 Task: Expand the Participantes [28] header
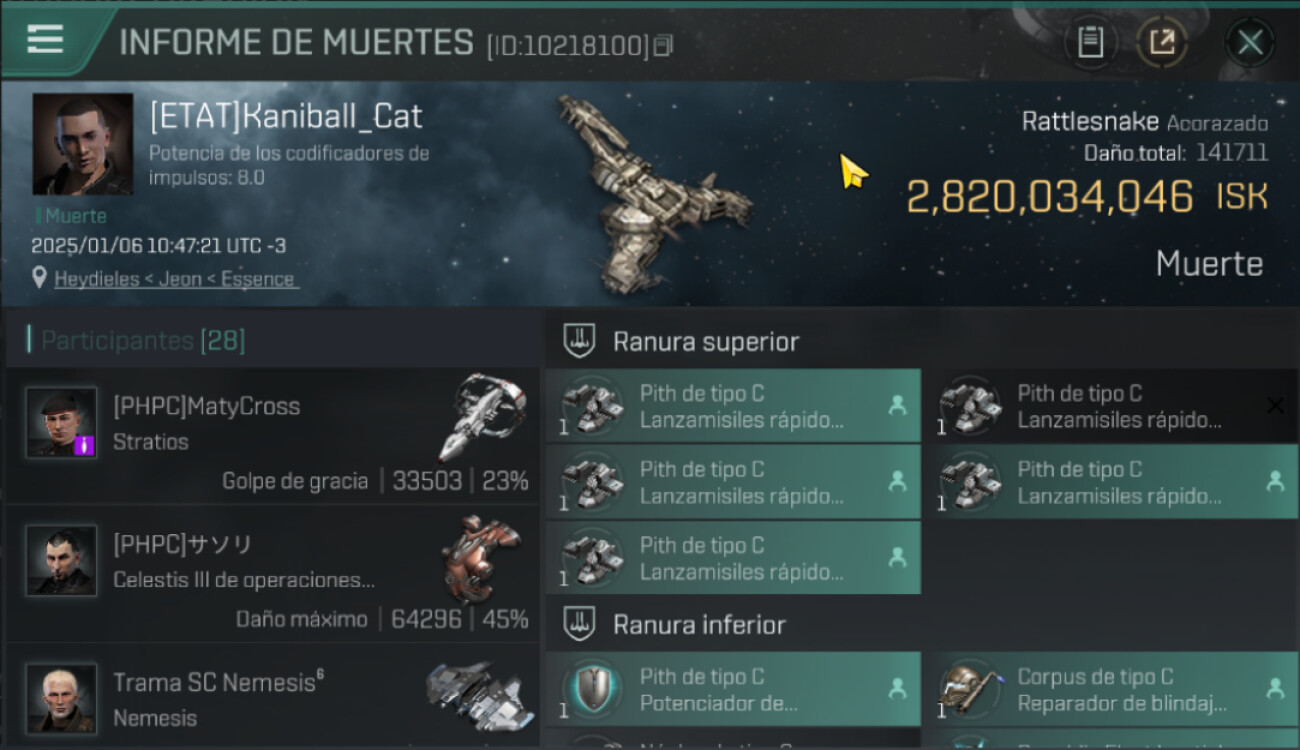(136, 341)
